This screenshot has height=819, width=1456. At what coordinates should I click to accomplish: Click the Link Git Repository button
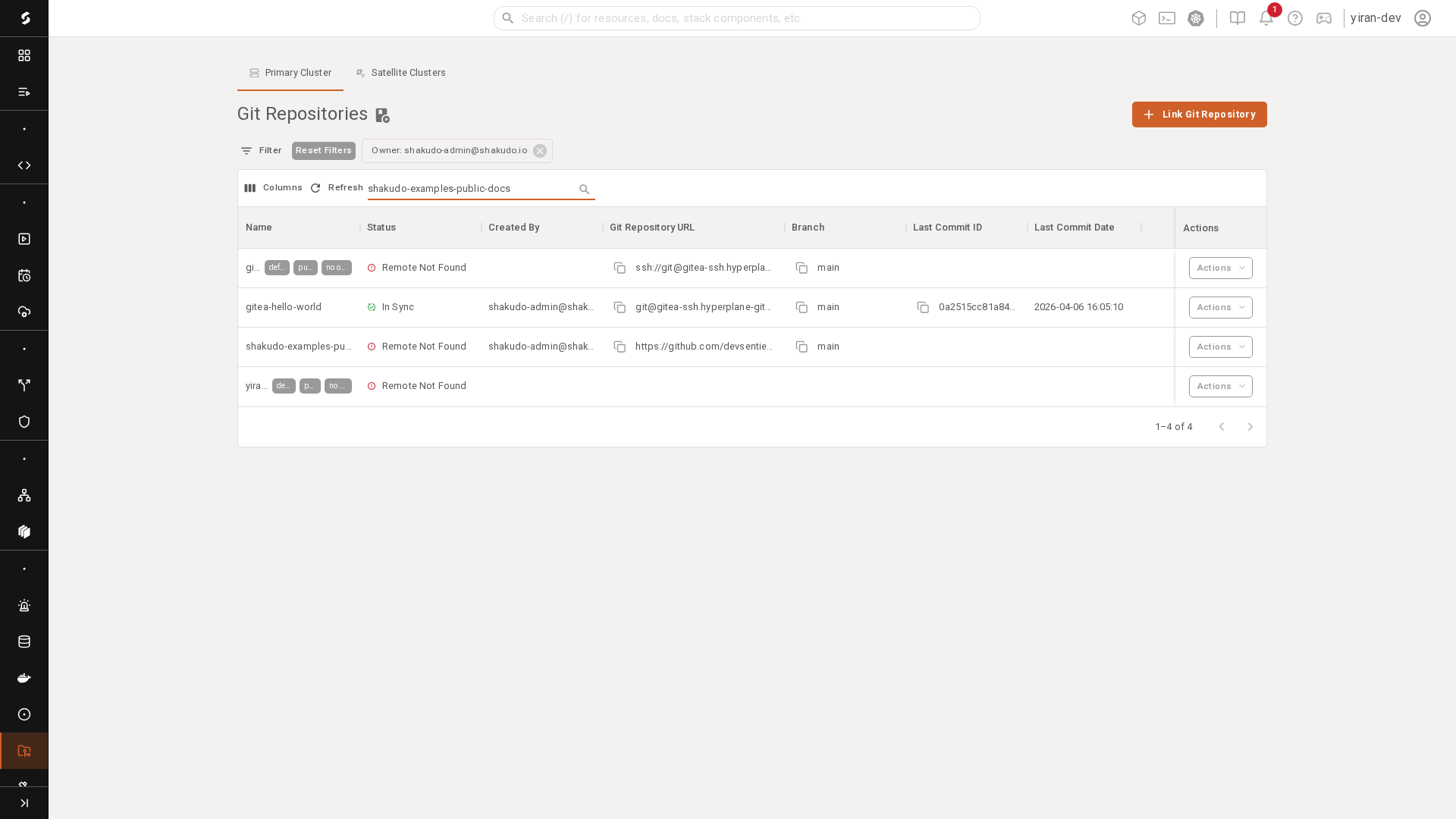pyautogui.click(x=1198, y=115)
